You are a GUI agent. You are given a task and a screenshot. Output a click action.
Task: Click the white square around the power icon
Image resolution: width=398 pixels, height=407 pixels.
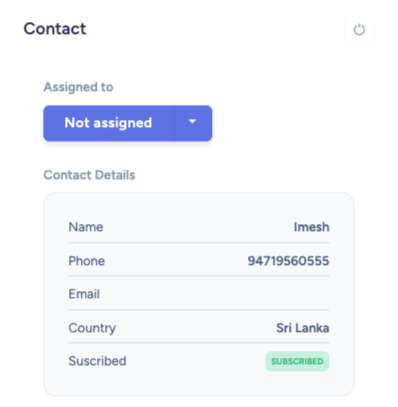click(x=359, y=29)
